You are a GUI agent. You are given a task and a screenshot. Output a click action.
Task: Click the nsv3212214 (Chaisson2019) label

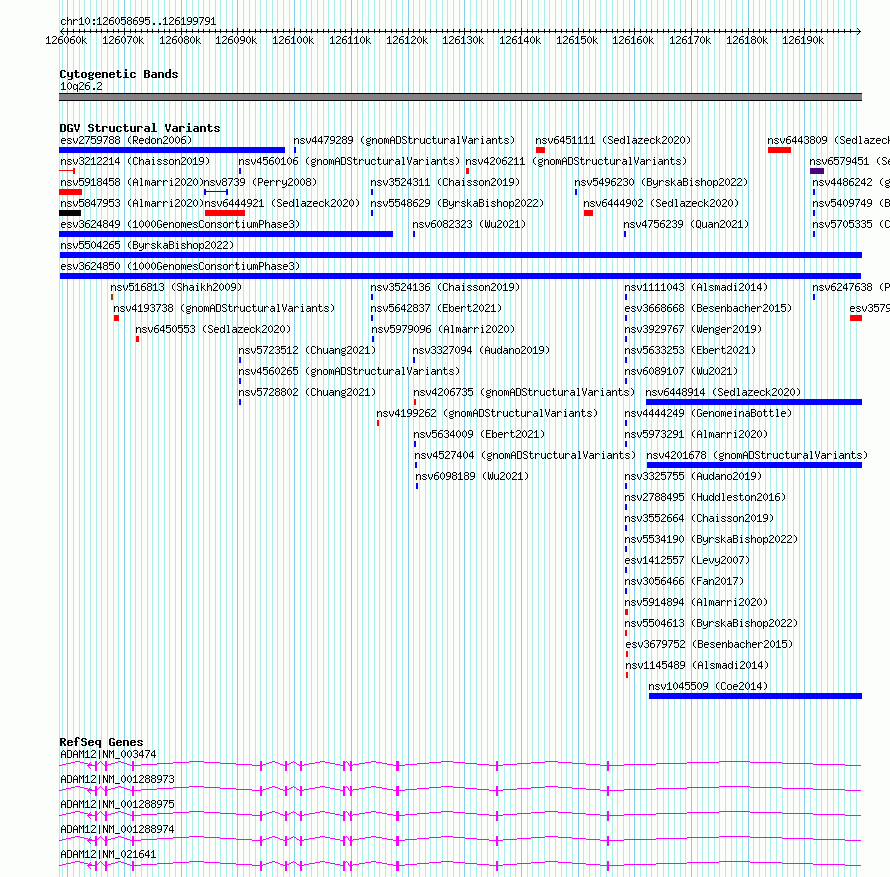coord(135,161)
